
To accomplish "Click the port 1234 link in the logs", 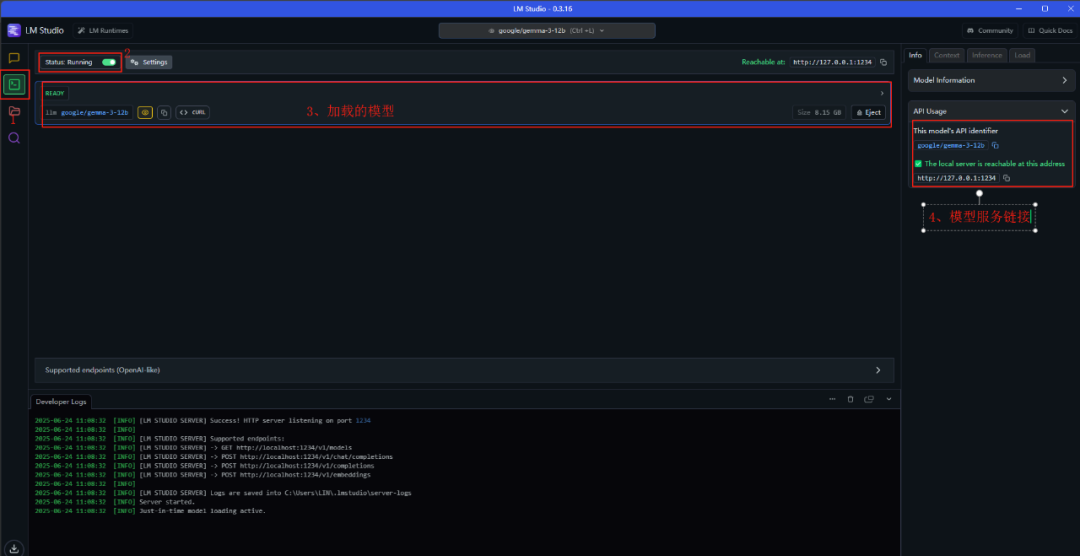I will point(363,420).
